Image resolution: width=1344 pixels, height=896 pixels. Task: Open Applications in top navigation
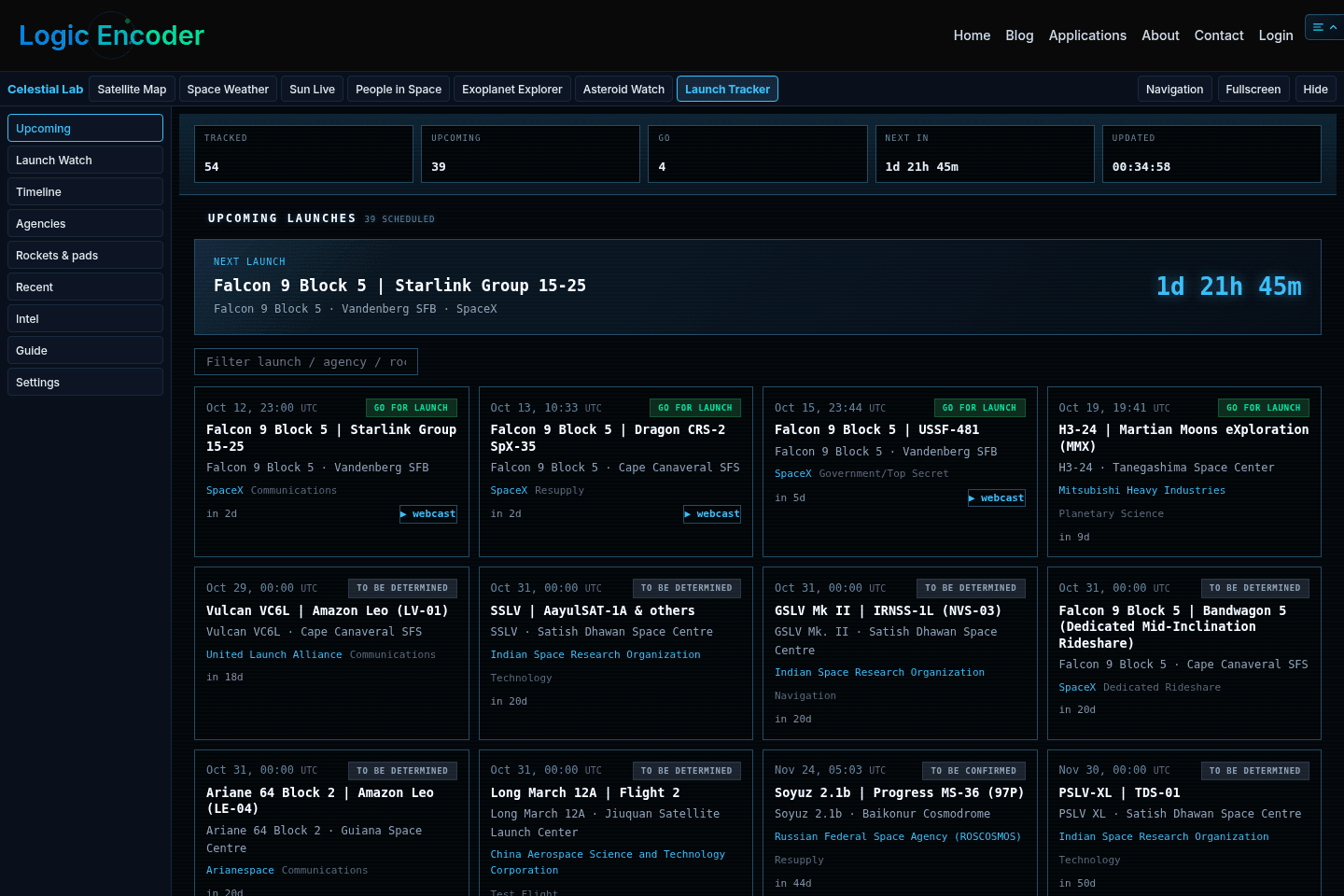pos(1087,35)
